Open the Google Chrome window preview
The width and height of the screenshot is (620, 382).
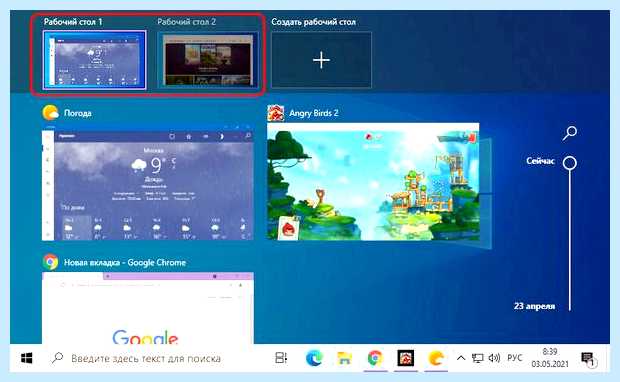(x=148, y=308)
